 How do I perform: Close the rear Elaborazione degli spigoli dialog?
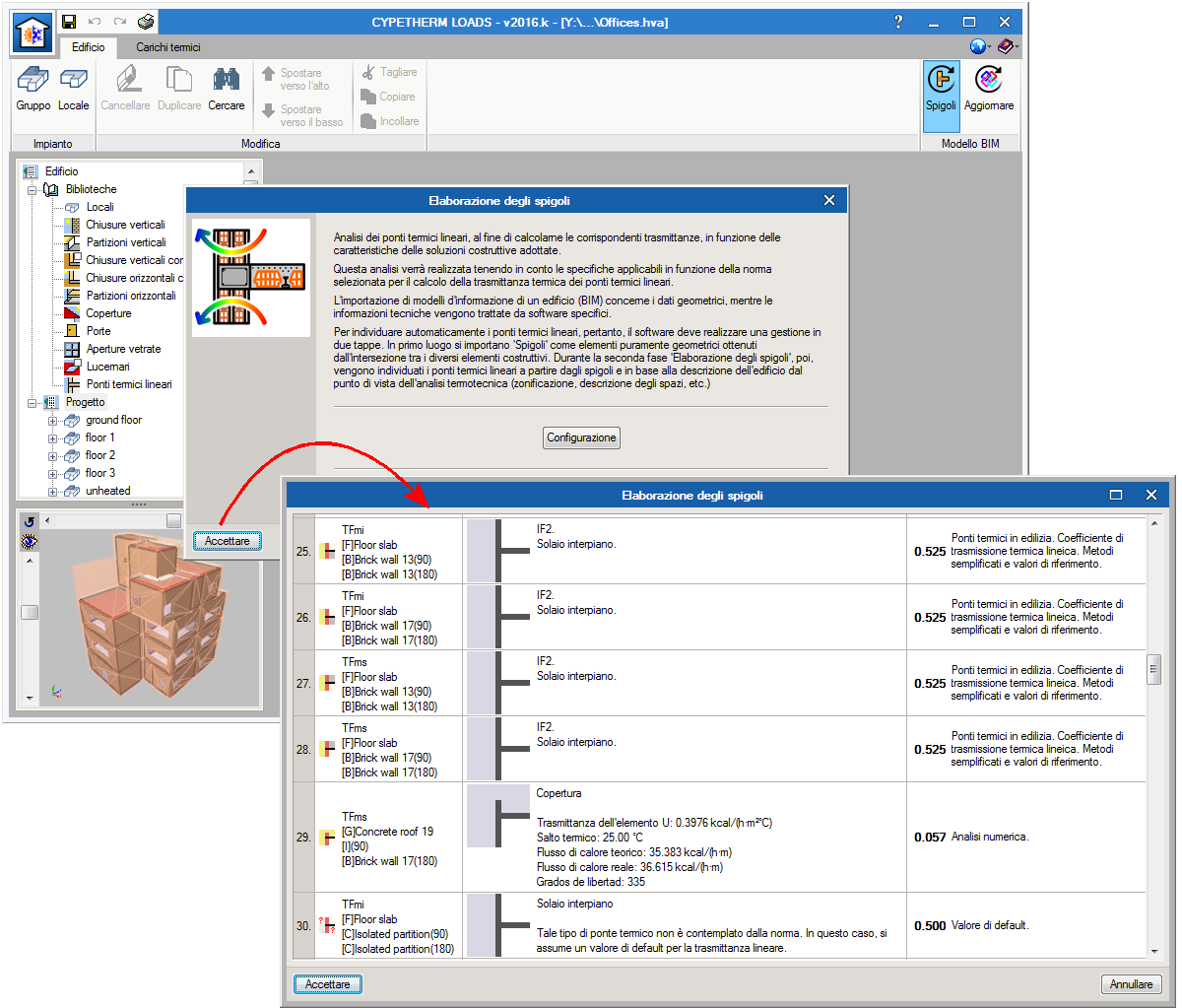(x=829, y=200)
